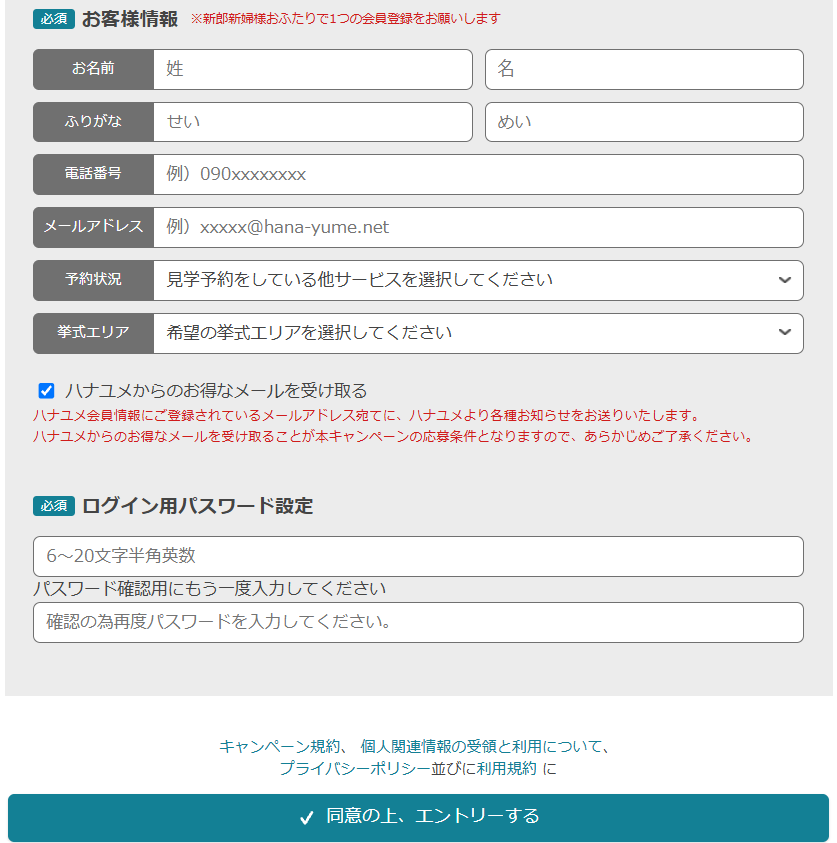Open the 利用規約 link
The image size is (837, 843).
point(506,768)
